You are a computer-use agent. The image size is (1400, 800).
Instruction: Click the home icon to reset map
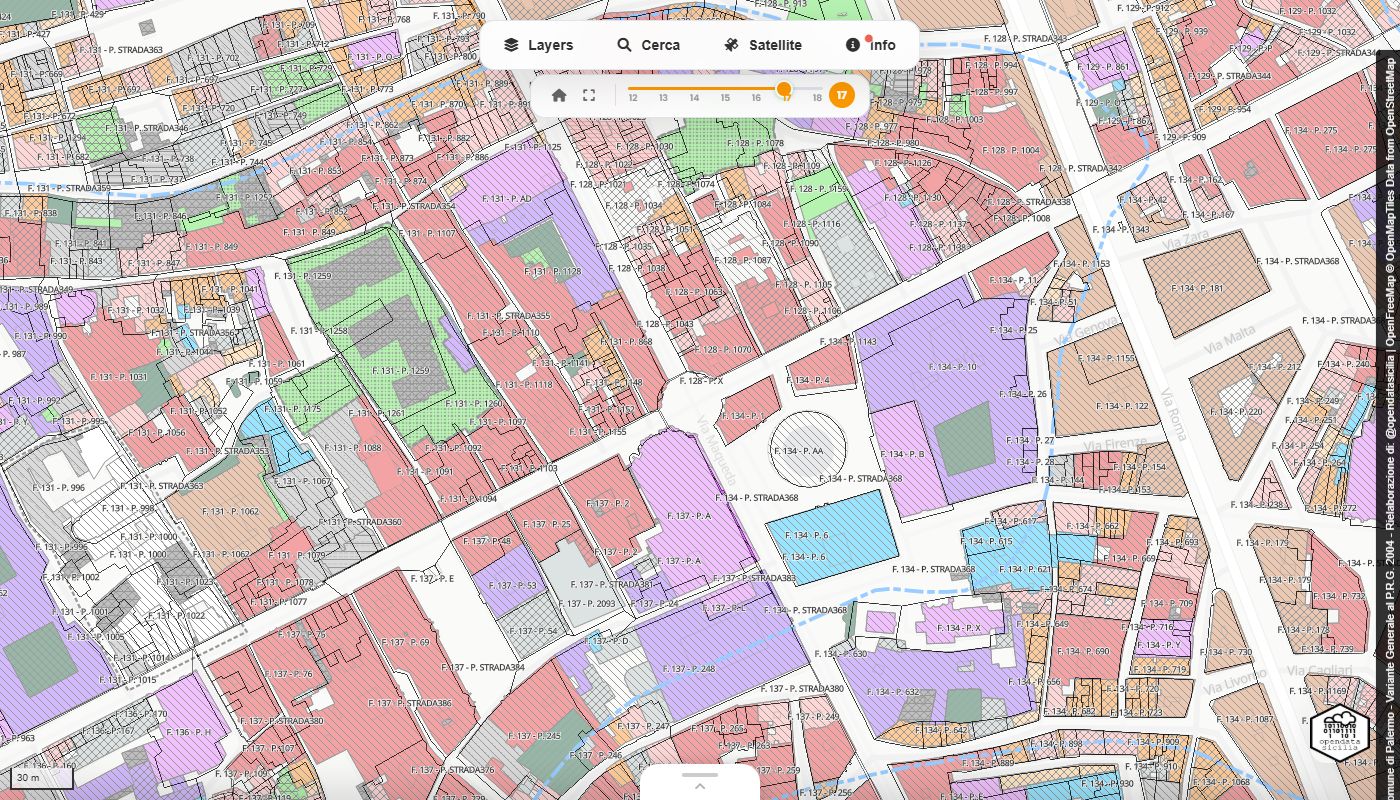click(x=559, y=95)
